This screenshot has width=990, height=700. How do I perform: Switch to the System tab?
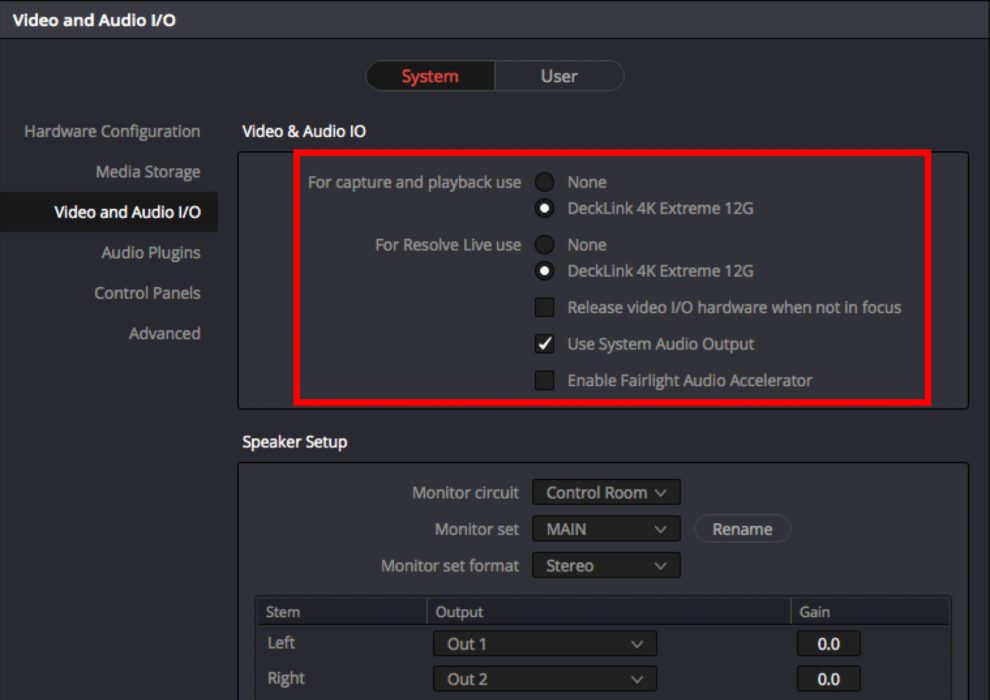tap(430, 76)
